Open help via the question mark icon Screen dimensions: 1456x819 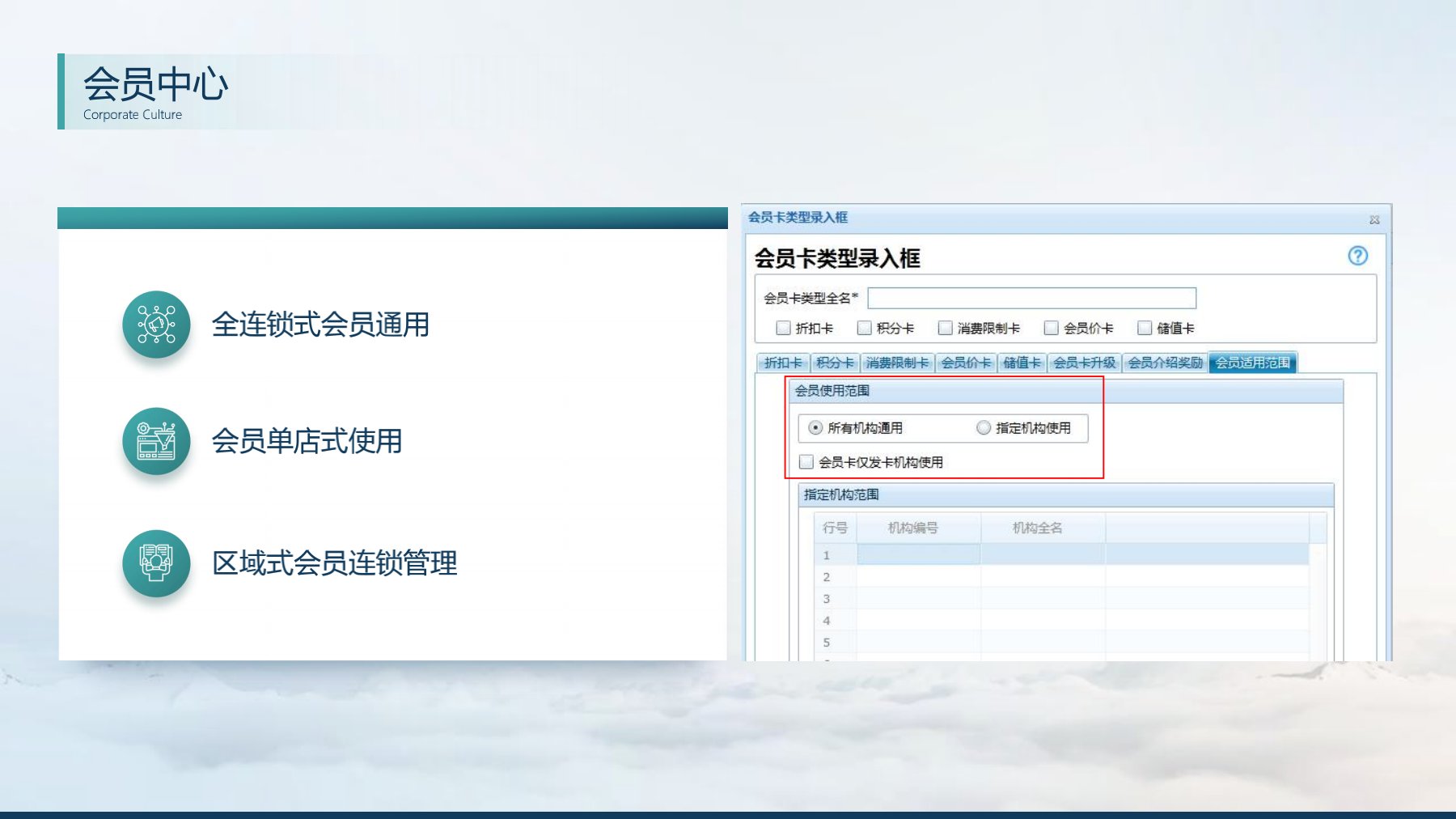[x=1360, y=257]
